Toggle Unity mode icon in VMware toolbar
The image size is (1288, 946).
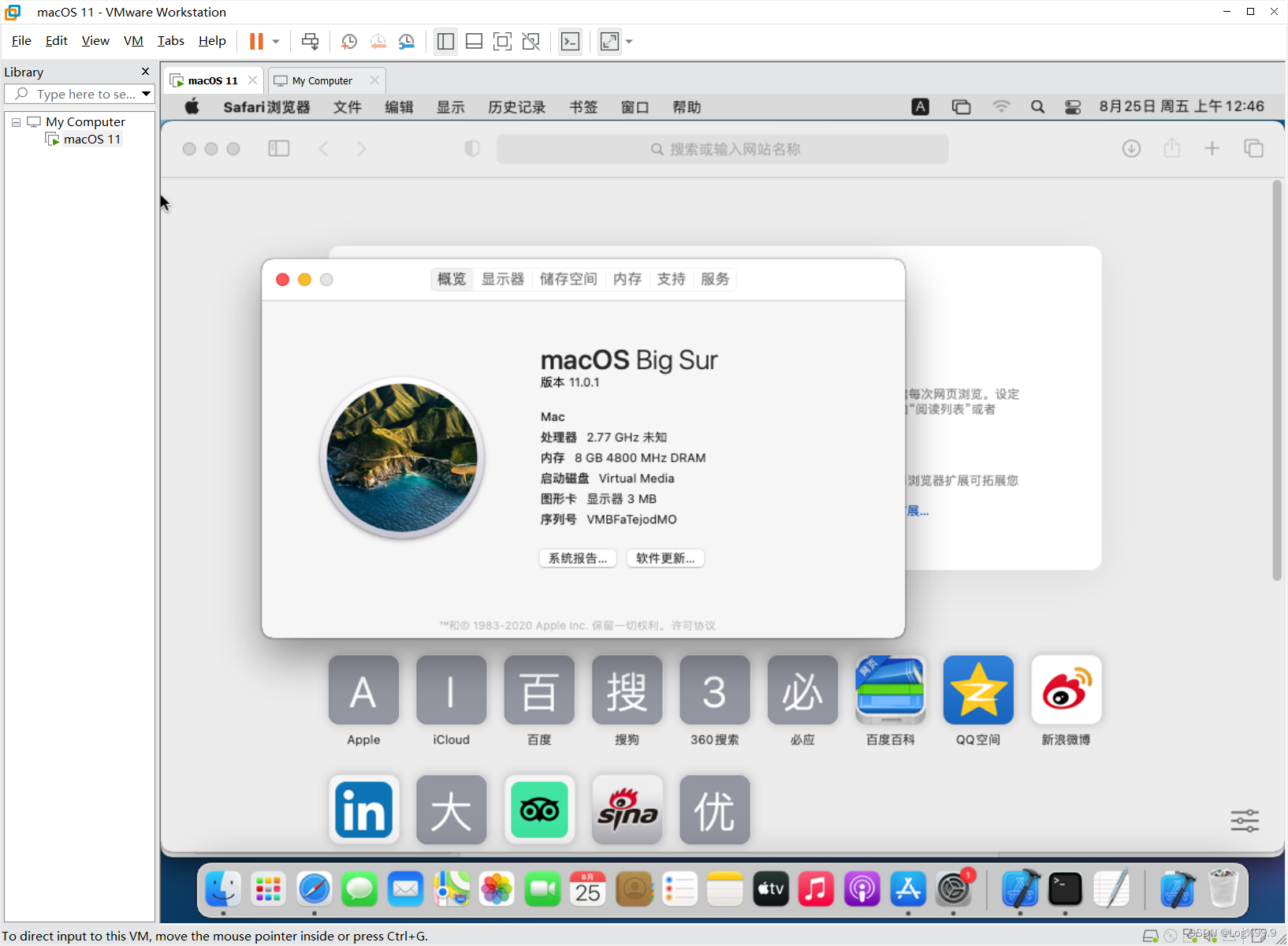pyautogui.click(x=531, y=41)
